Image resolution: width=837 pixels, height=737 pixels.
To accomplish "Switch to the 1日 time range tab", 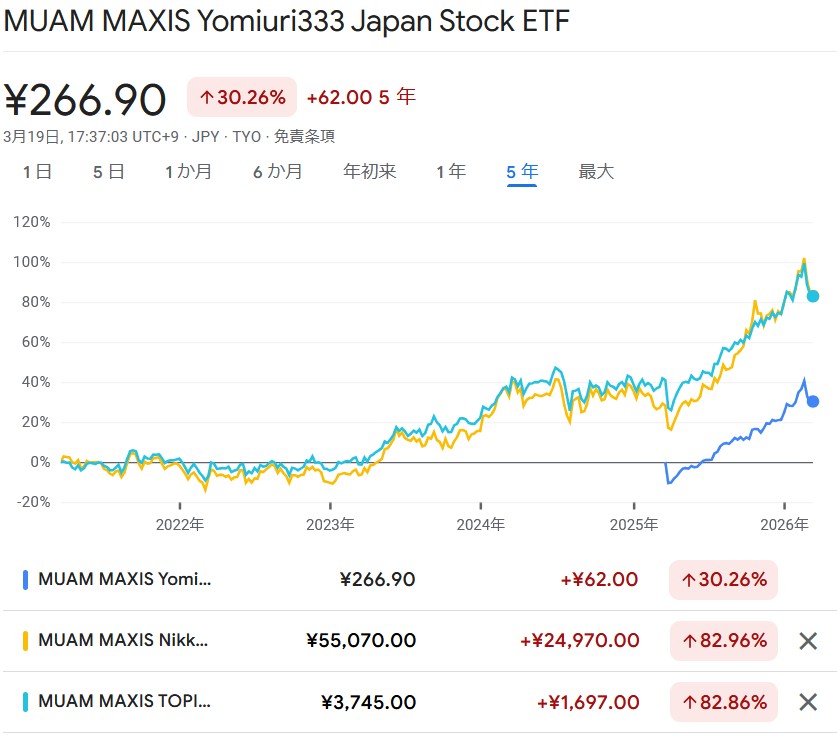I will tap(37, 172).
